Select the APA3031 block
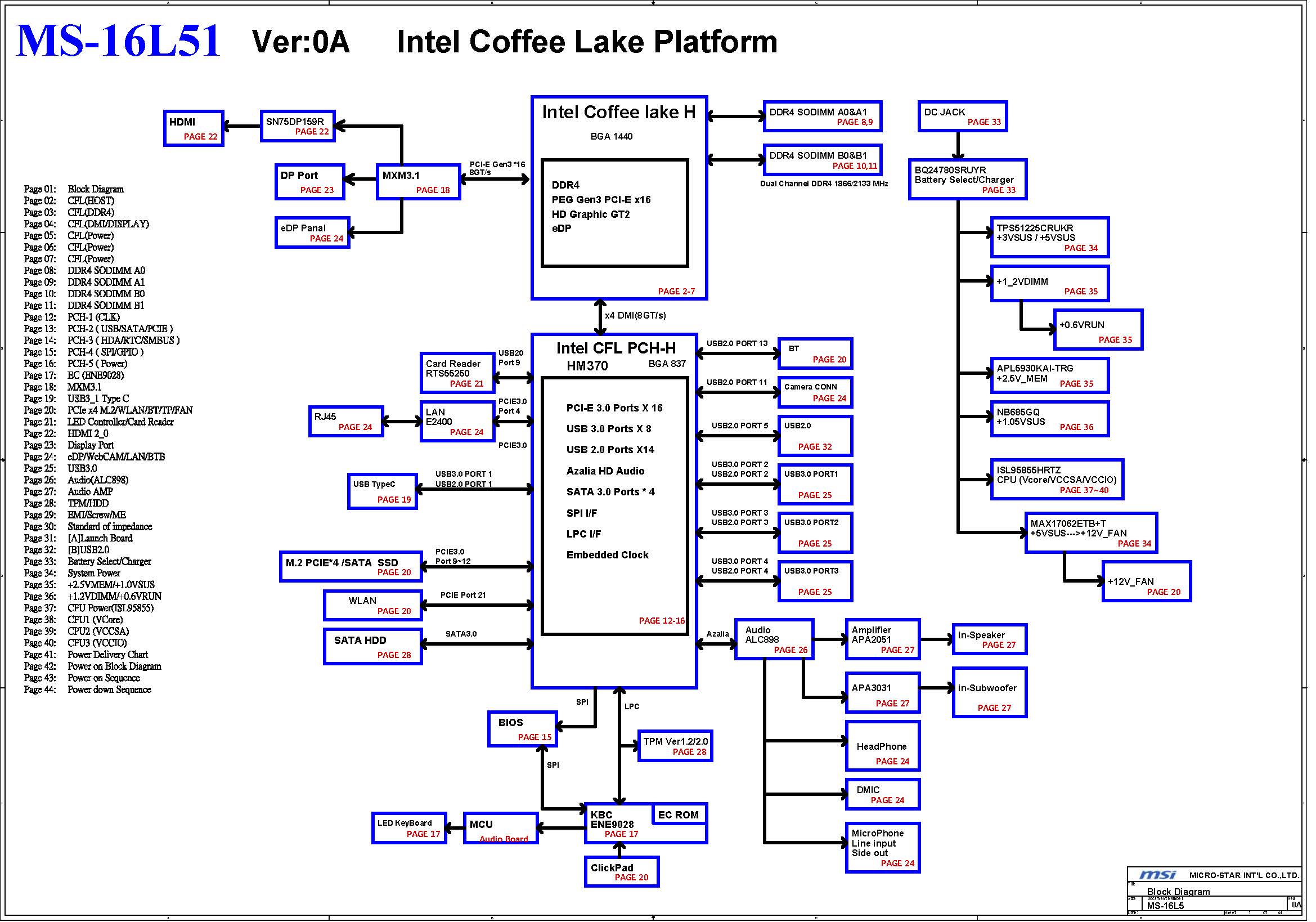This screenshot has width=1316, height=922. tap(883, 693)
